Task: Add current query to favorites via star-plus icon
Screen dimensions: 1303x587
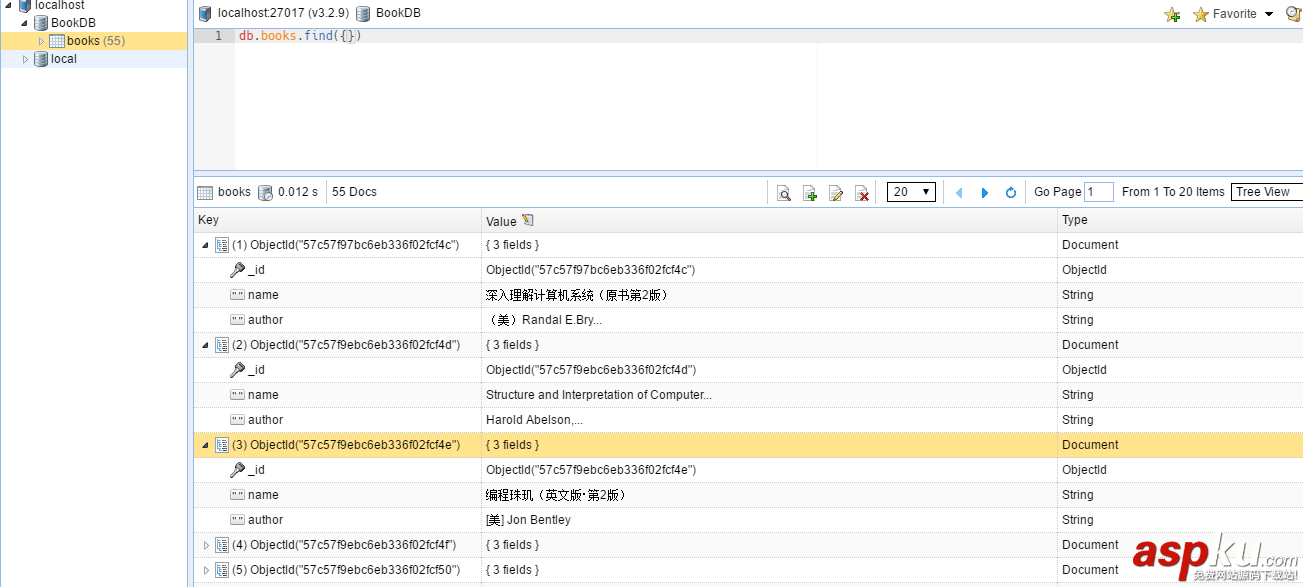Action: pyautogui.click(x=1171, y=14)
